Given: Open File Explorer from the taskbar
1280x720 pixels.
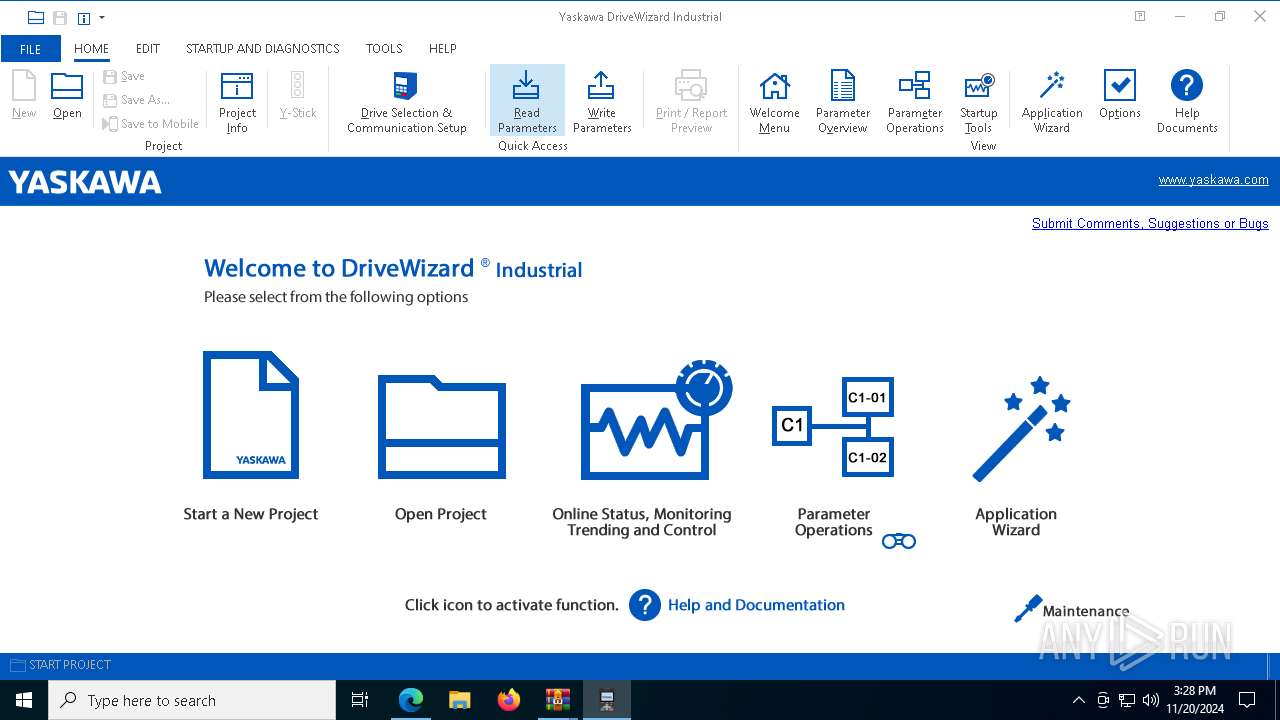Looking at the screenshot, I should 460,700.
